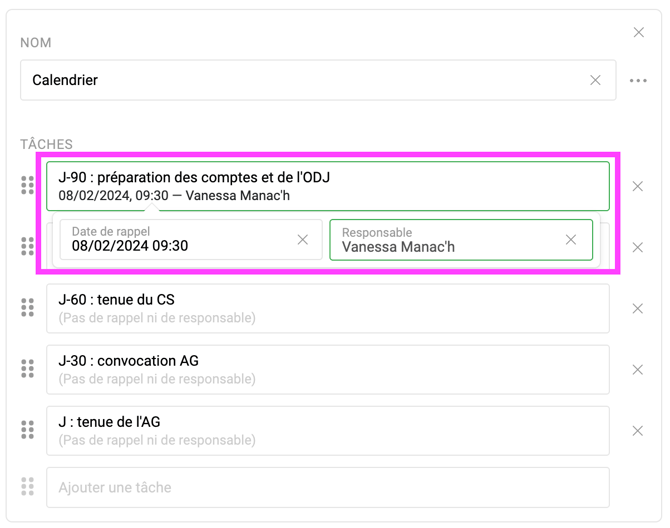Close the panel with top-right X
Screen dimensions: 670x528
pos(639,33)
